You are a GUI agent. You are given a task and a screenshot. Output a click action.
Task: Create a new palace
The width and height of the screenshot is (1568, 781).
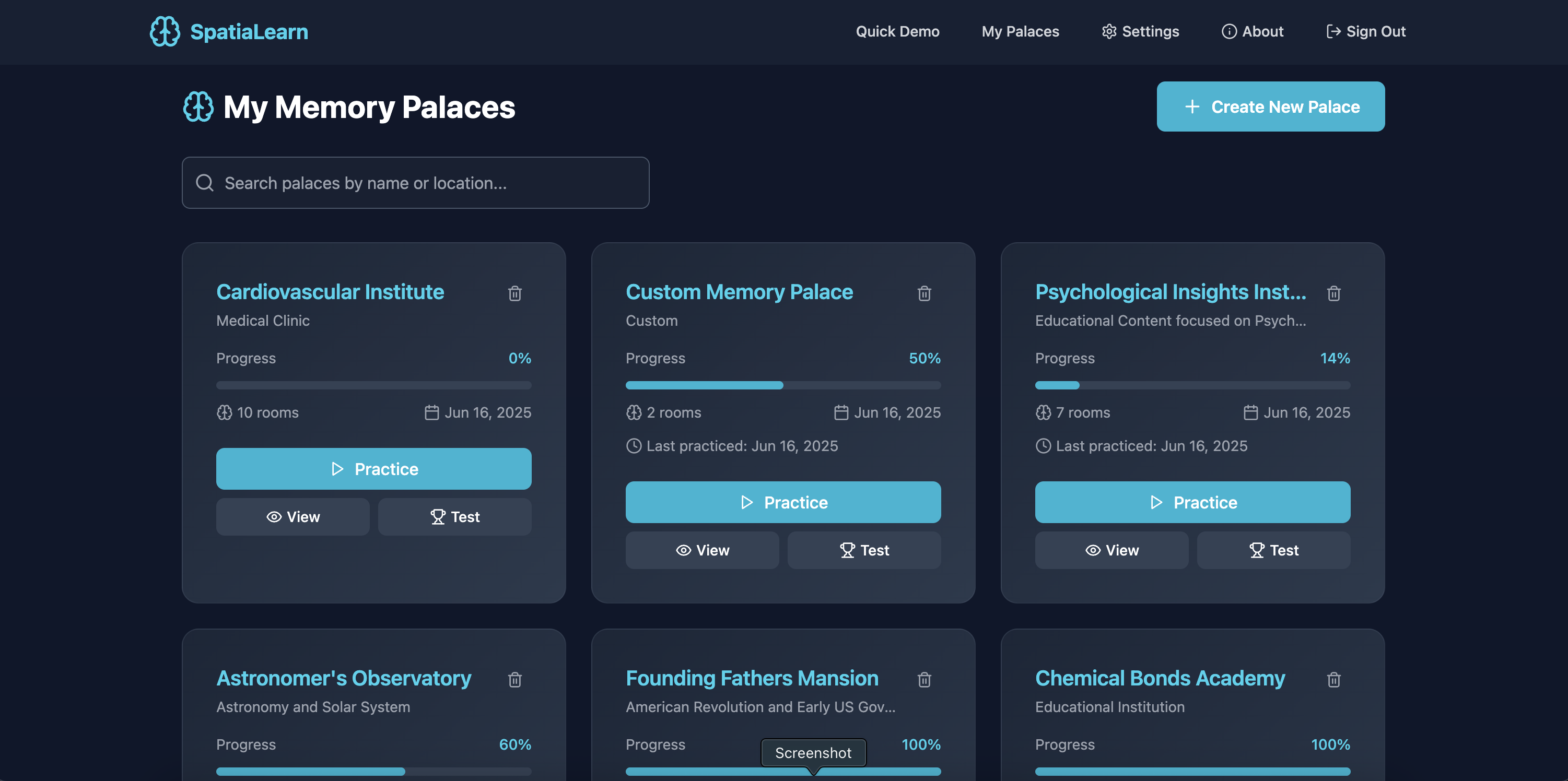1270,106
